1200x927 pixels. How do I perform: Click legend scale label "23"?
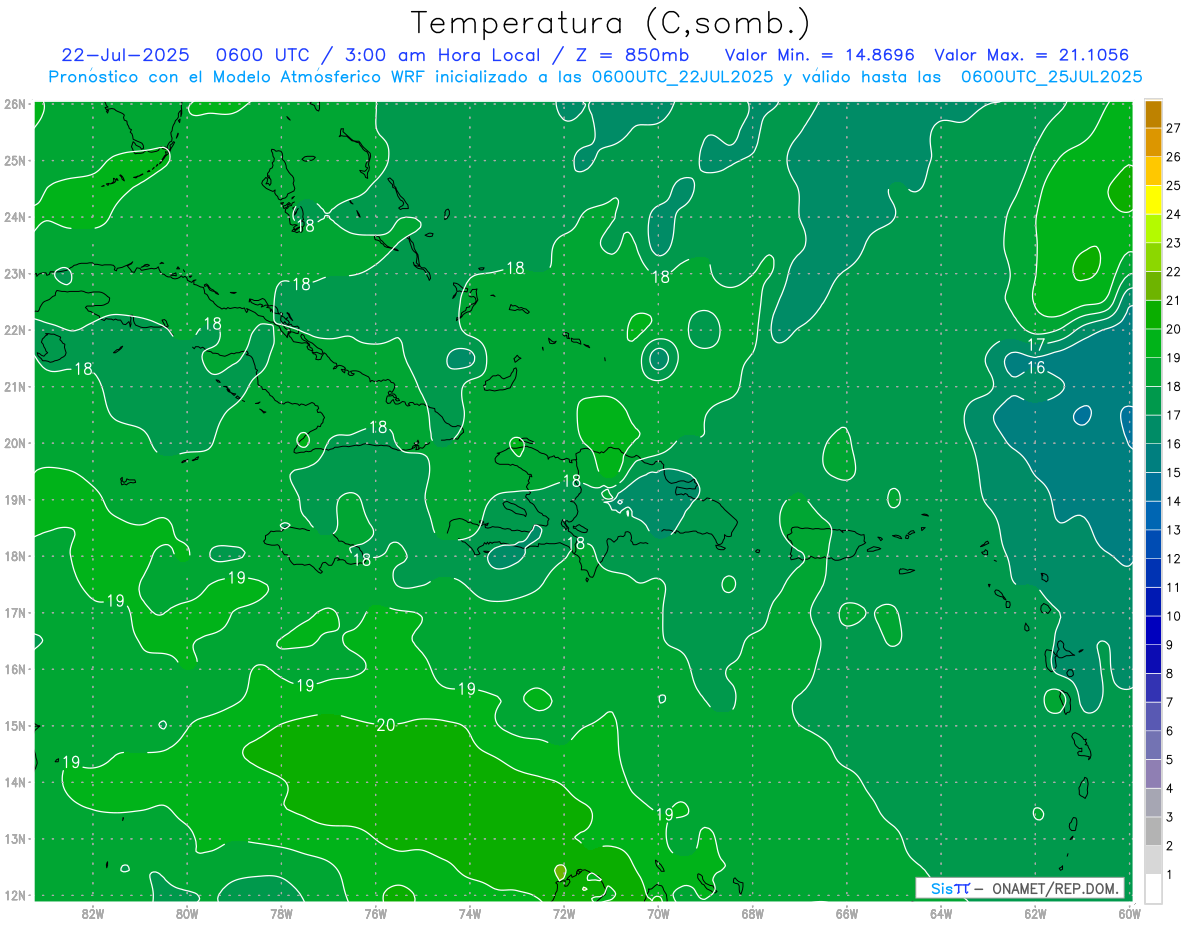pos(1174,243)
